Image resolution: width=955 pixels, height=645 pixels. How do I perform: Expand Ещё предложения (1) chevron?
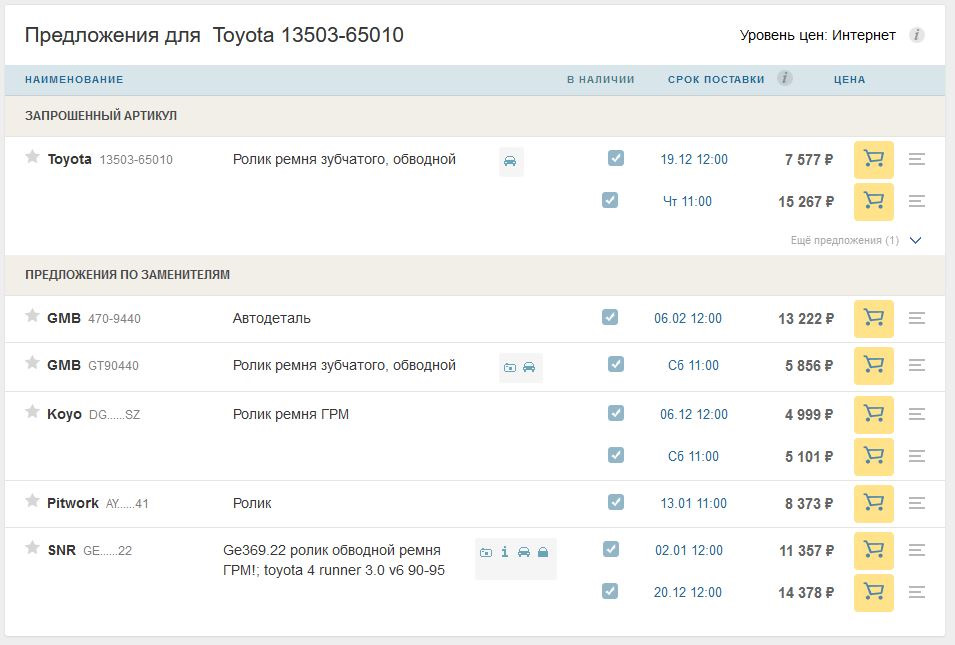(916, 240)
